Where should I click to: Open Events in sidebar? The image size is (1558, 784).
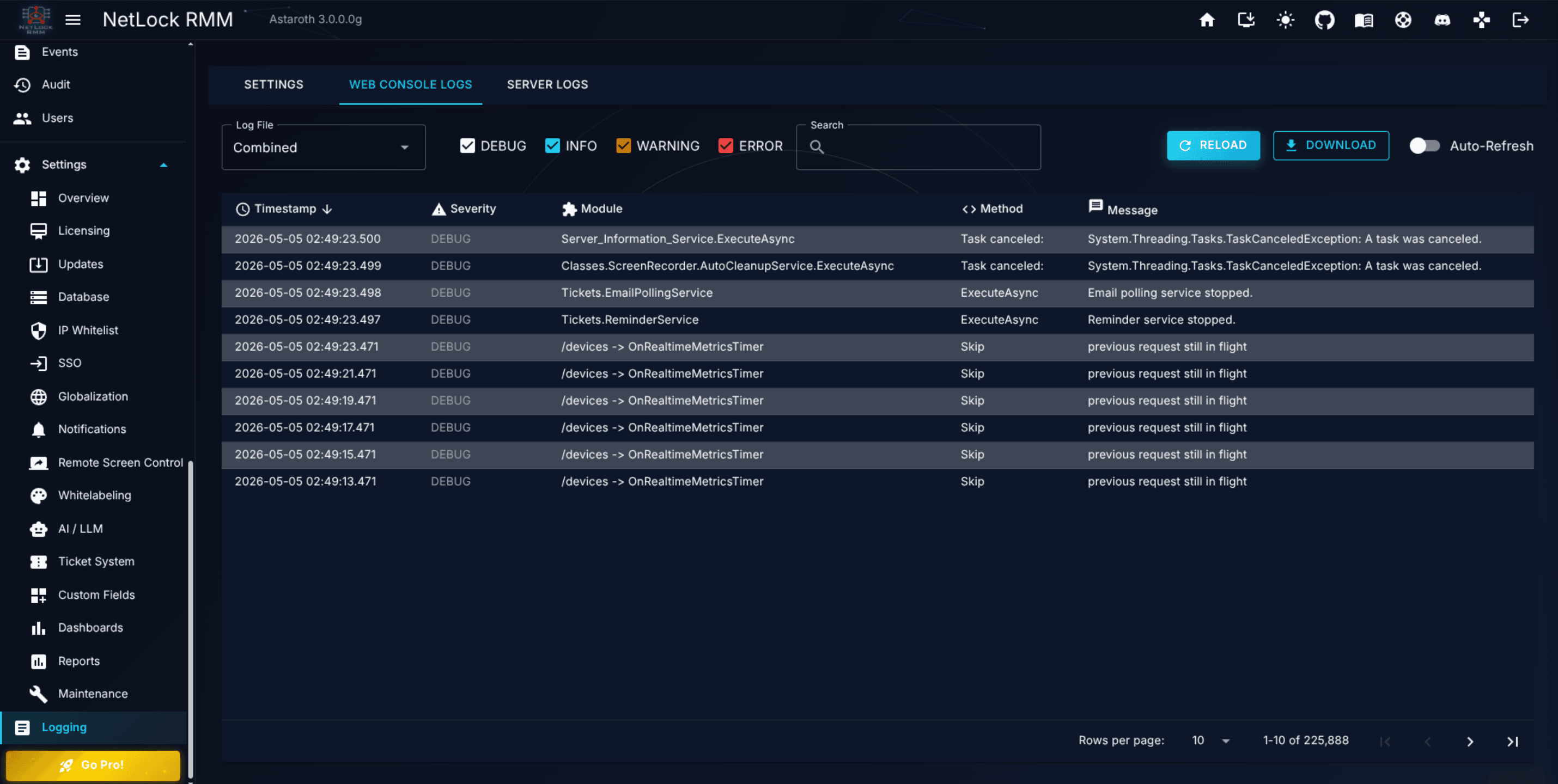click(94, 52)
